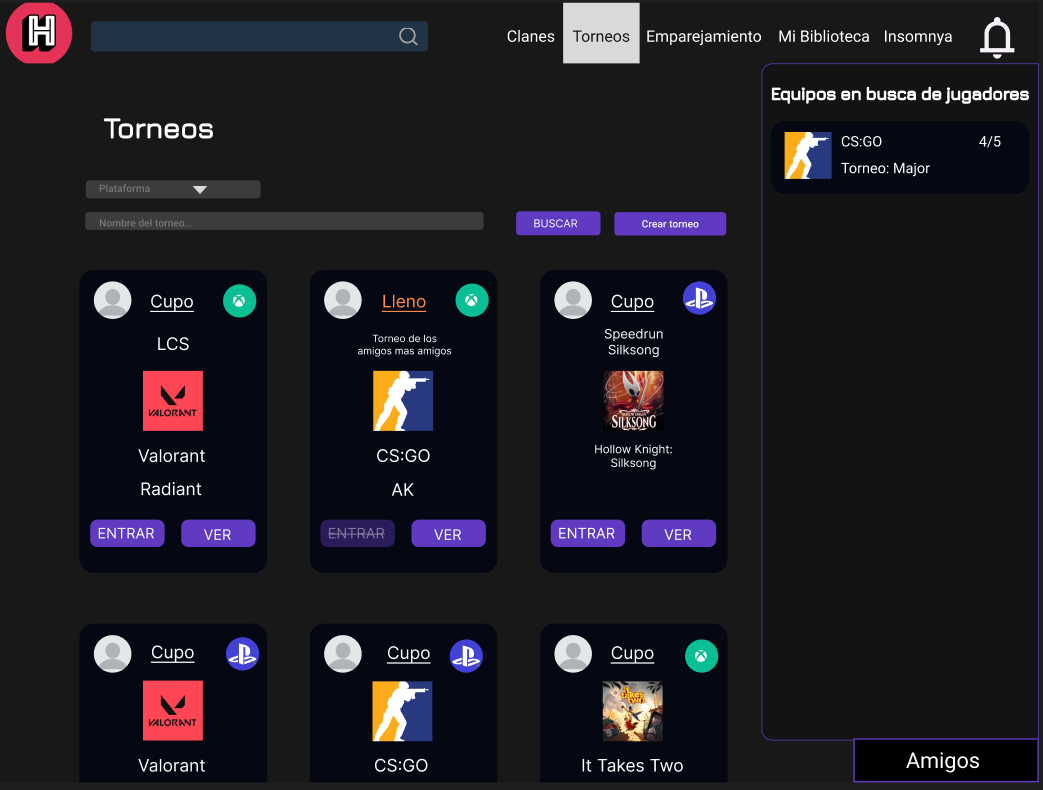Image resolution: width=1043 pixels, height=790 pixels.
Task: Click CS:GO game image on AK card
Action: [403, 401]
